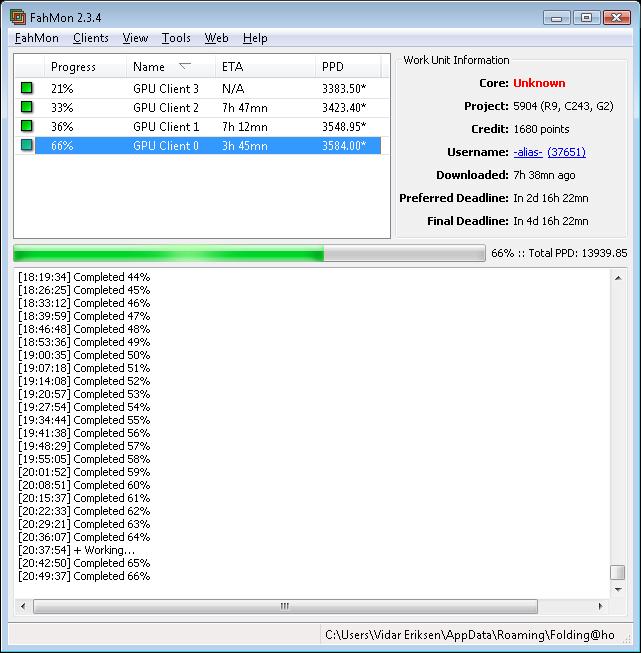This screenshot has height=653, width=641.
Task: Click the log line Completed 50%
Action: tap(84, 355)
